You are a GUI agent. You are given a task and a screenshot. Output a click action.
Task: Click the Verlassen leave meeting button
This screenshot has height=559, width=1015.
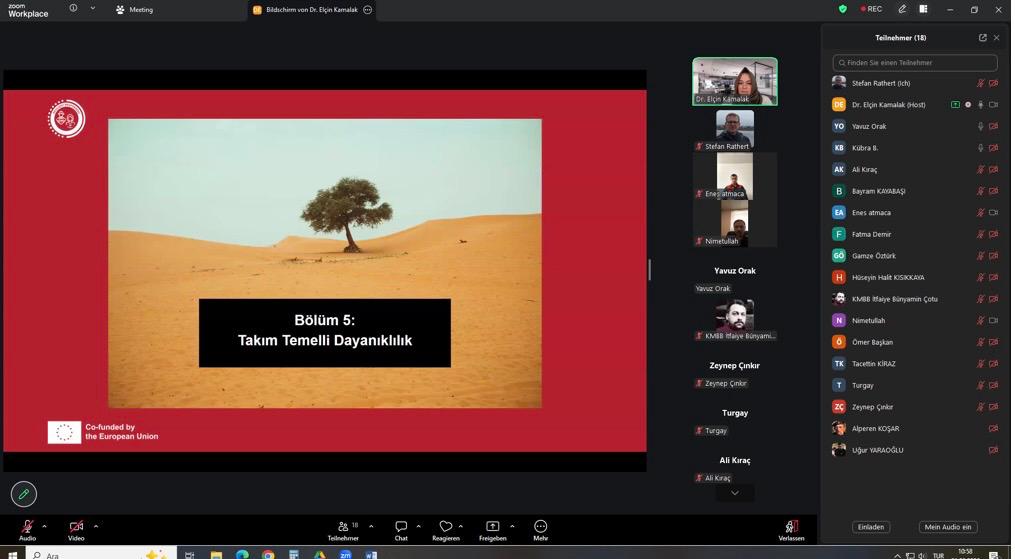pyautogui.click(x=791, y=527)
